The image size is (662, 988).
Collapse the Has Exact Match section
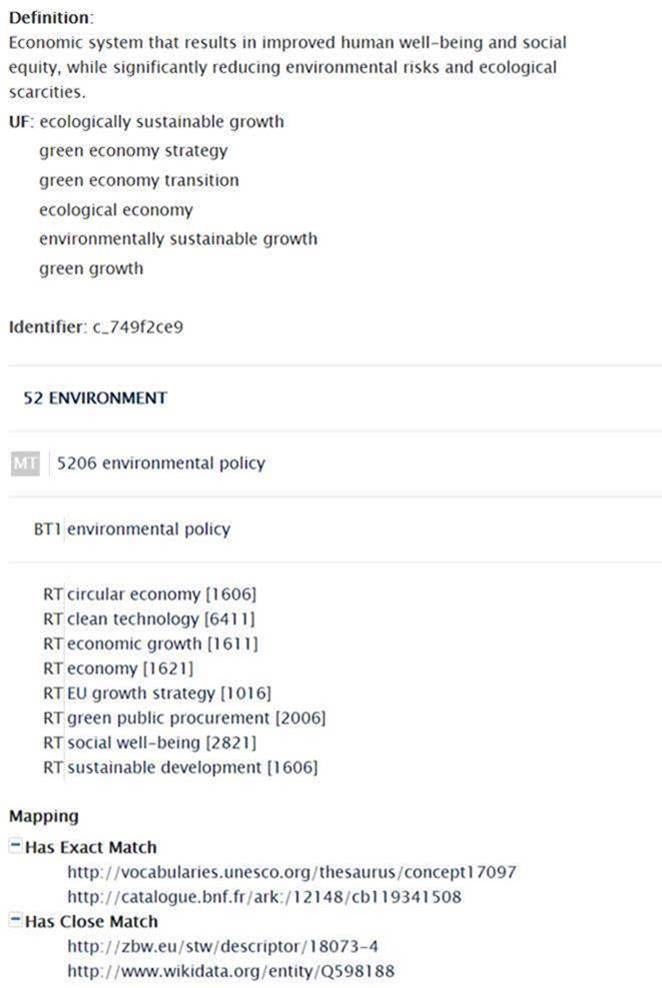(x=16, y=847)
